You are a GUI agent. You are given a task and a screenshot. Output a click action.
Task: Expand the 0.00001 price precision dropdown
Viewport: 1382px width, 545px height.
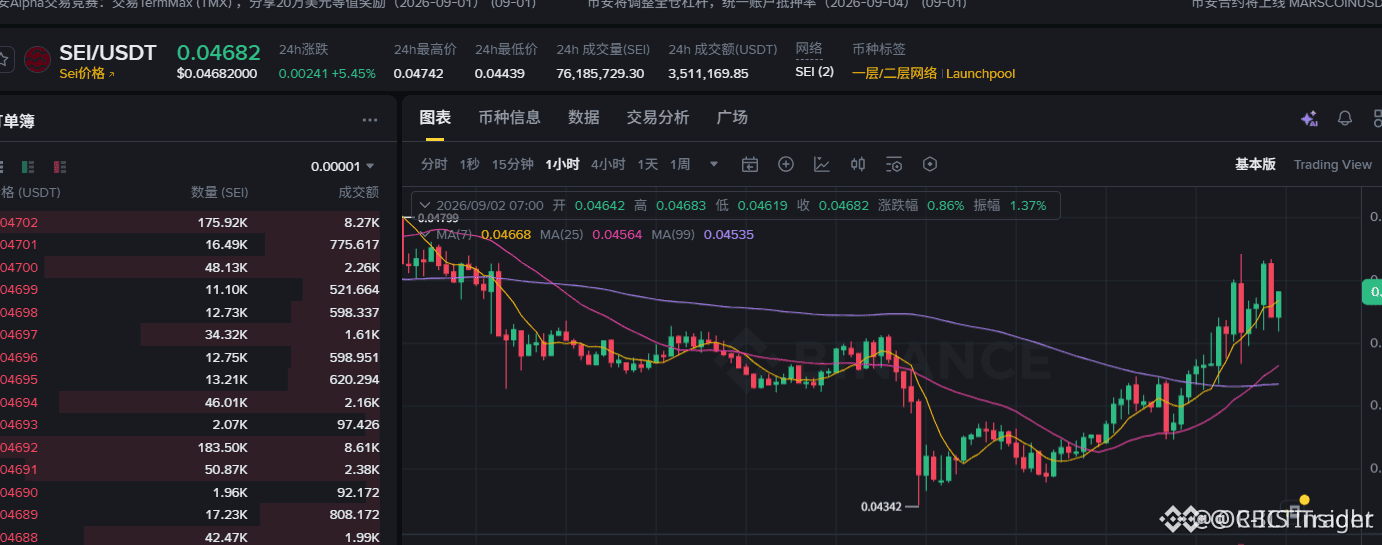pos(343,166)
